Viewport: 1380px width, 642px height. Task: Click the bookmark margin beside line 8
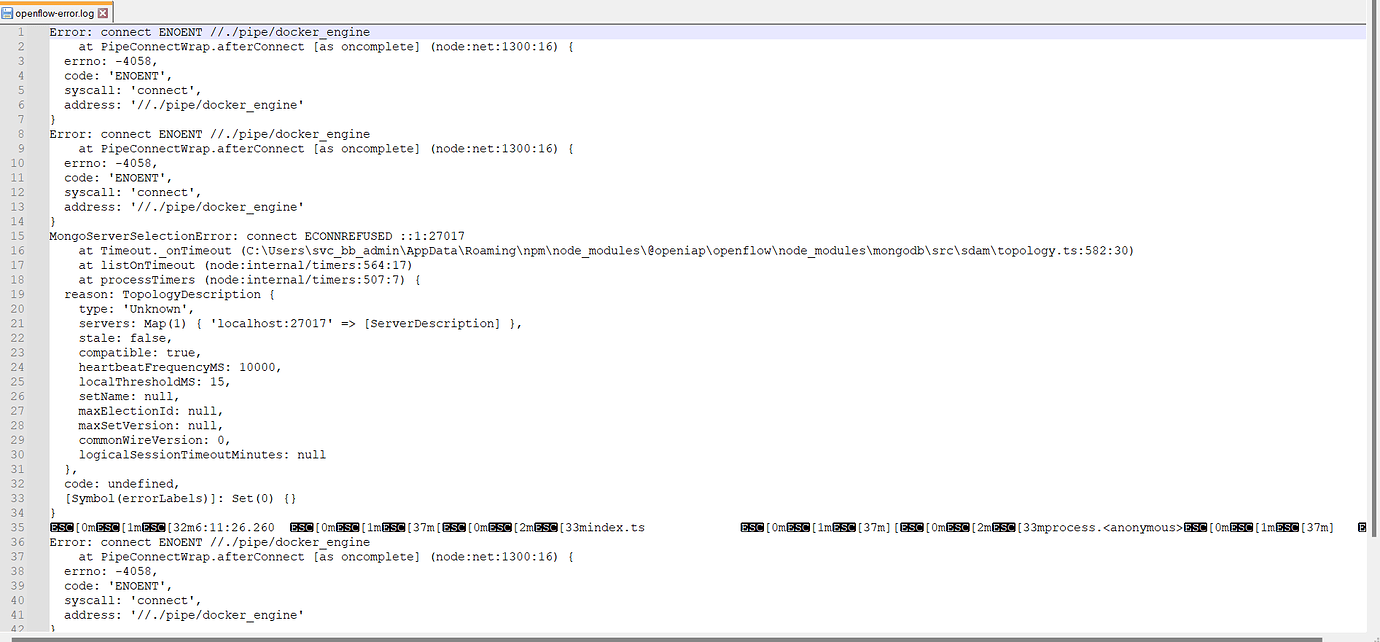coord(36,133)
